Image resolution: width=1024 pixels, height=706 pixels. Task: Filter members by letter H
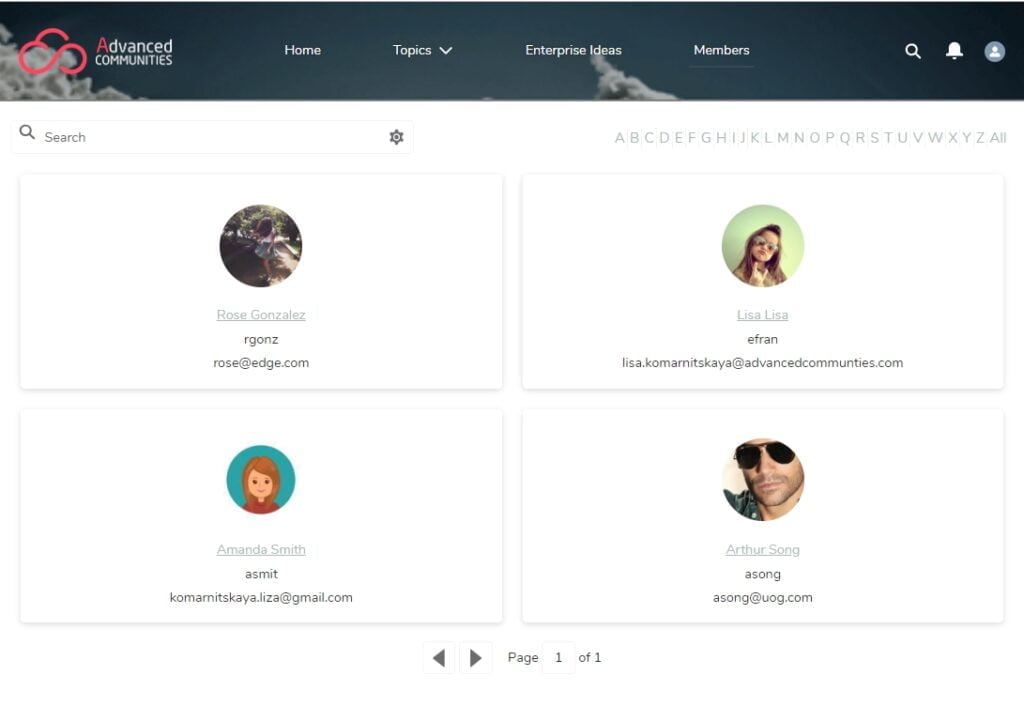point(722,138)
